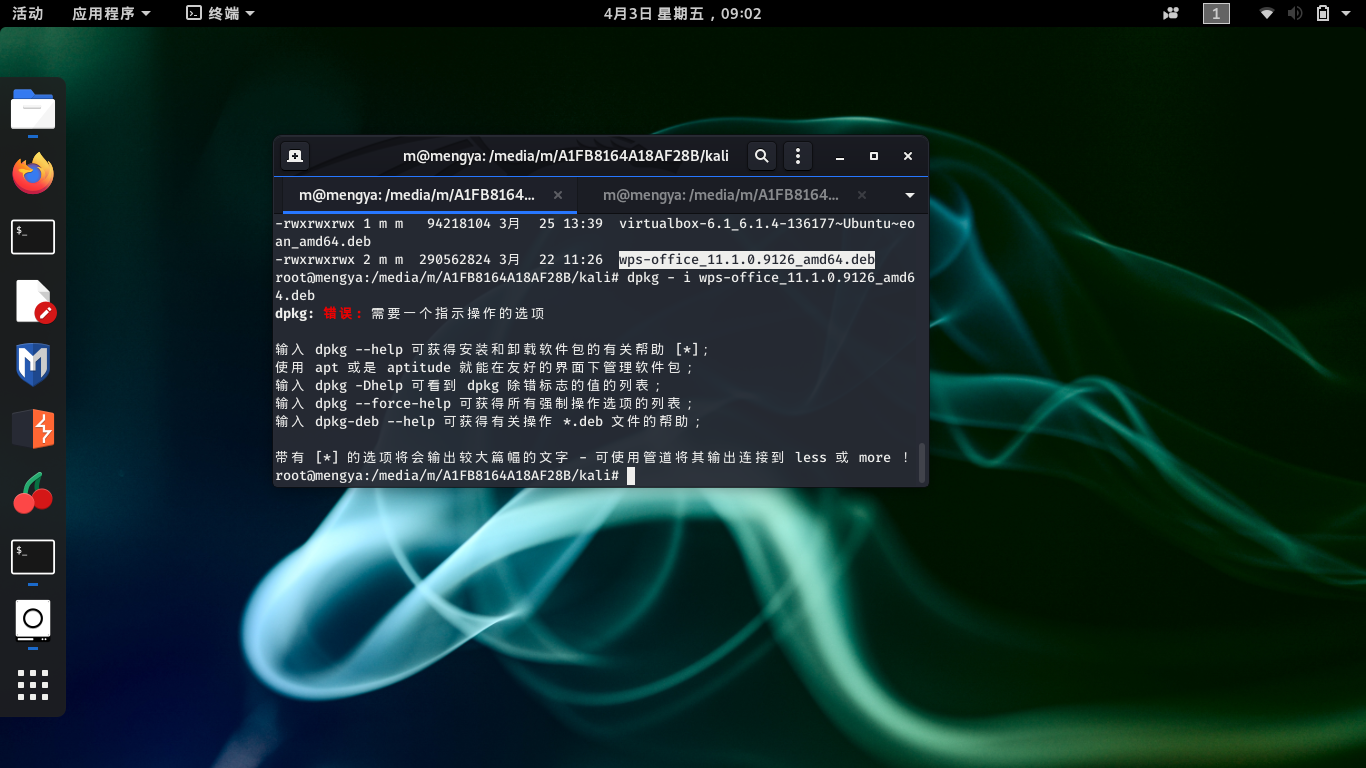This screenshot has width=1366, height=768.
Task: Switch to the second terminal tab
Action: pyautogui.click(x=721, y=195)
